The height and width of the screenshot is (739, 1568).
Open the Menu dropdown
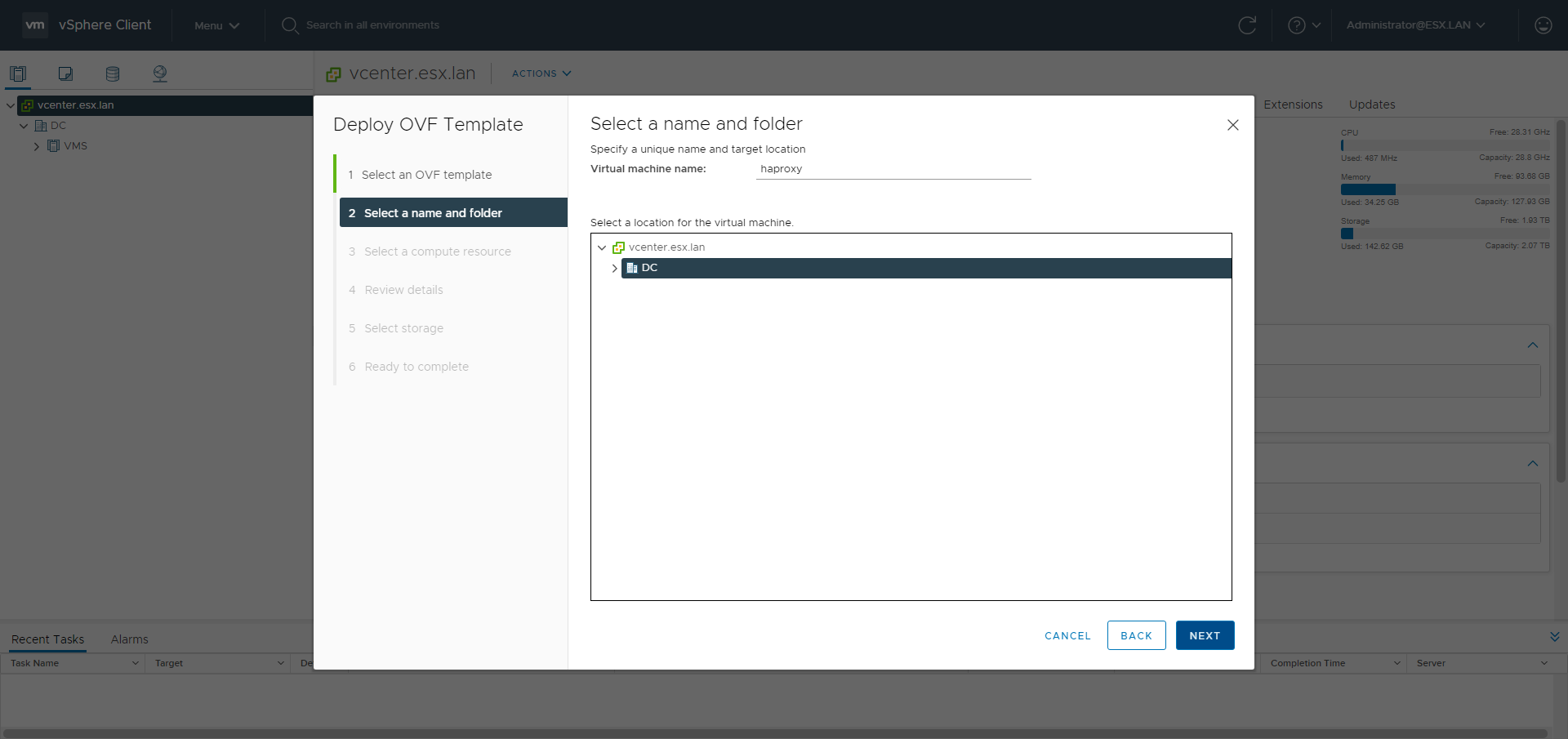click(x=216, y=25)
